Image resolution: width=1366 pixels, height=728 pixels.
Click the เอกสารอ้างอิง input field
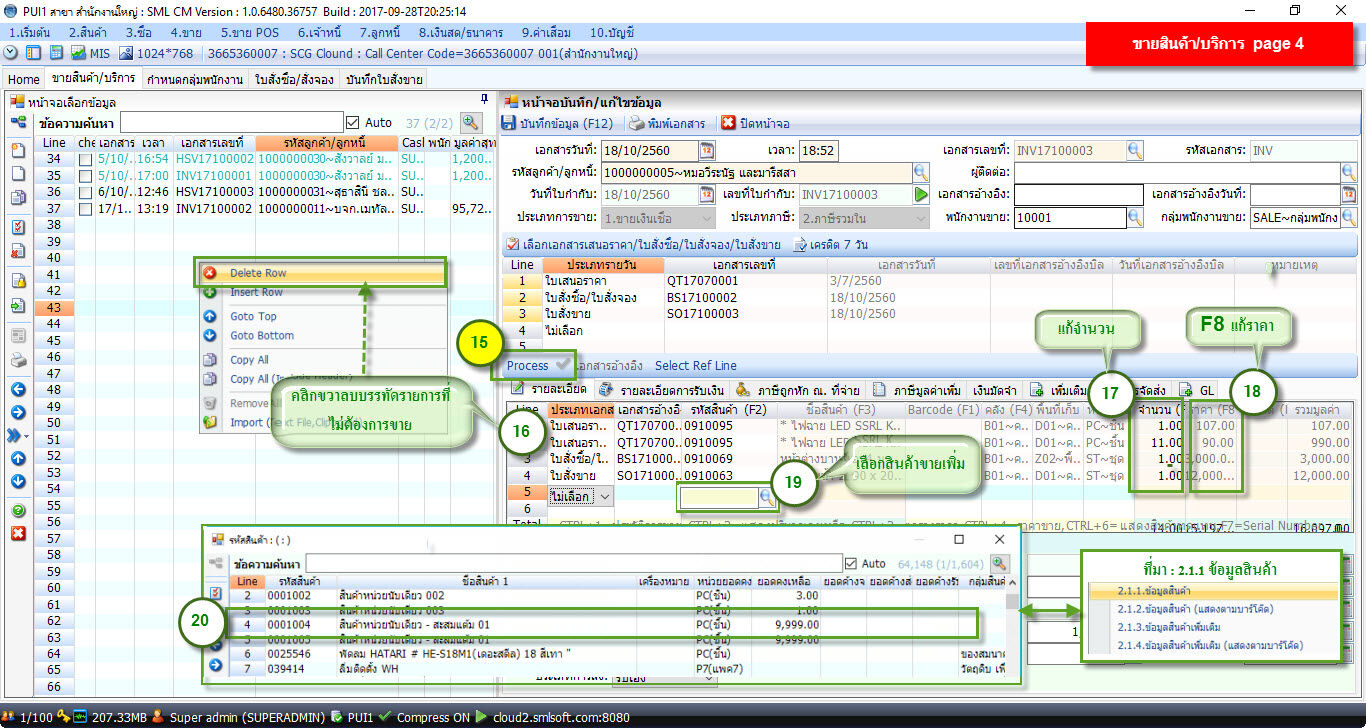point(1079,194)
